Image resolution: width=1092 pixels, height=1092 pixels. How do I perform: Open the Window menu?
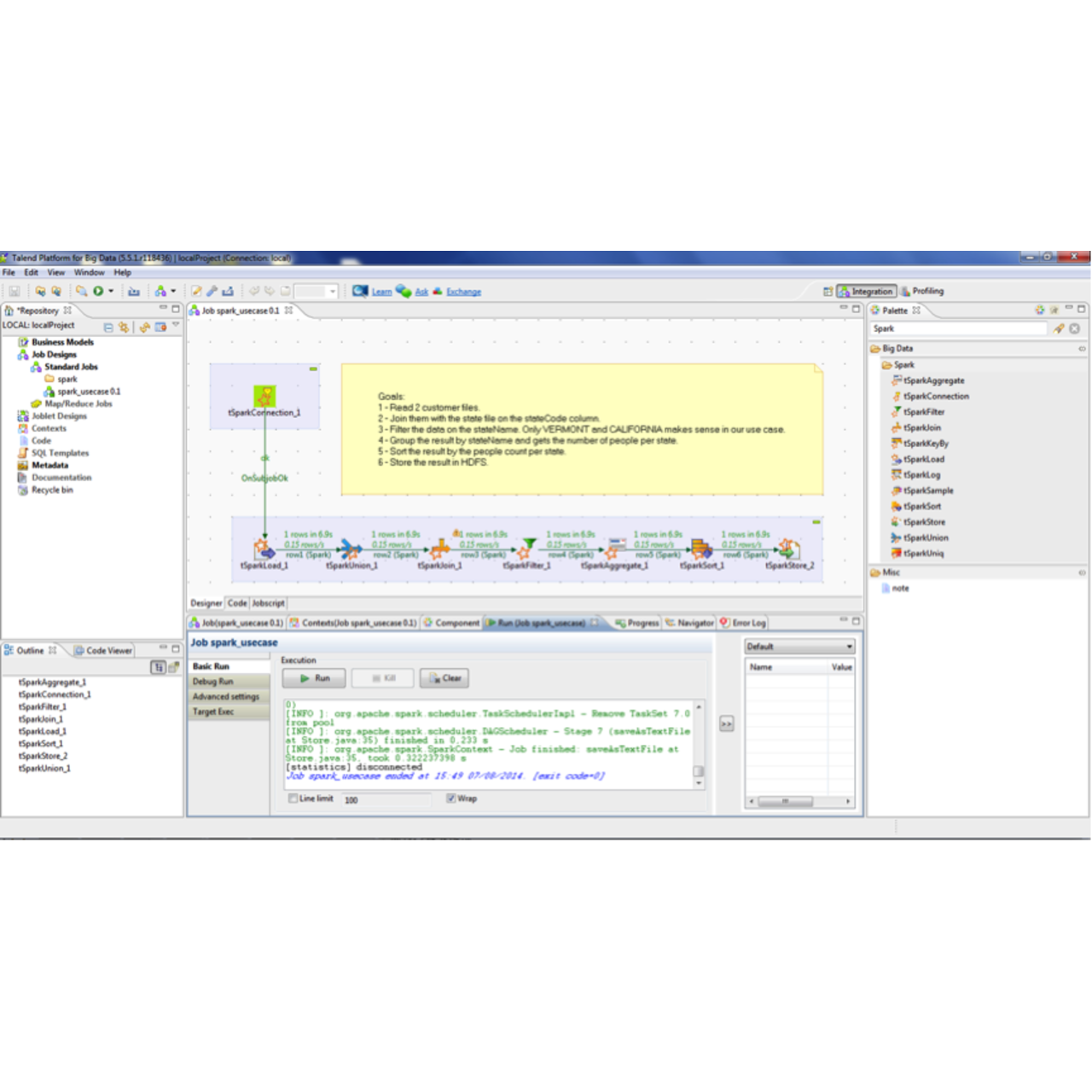(x=89, y=272)
